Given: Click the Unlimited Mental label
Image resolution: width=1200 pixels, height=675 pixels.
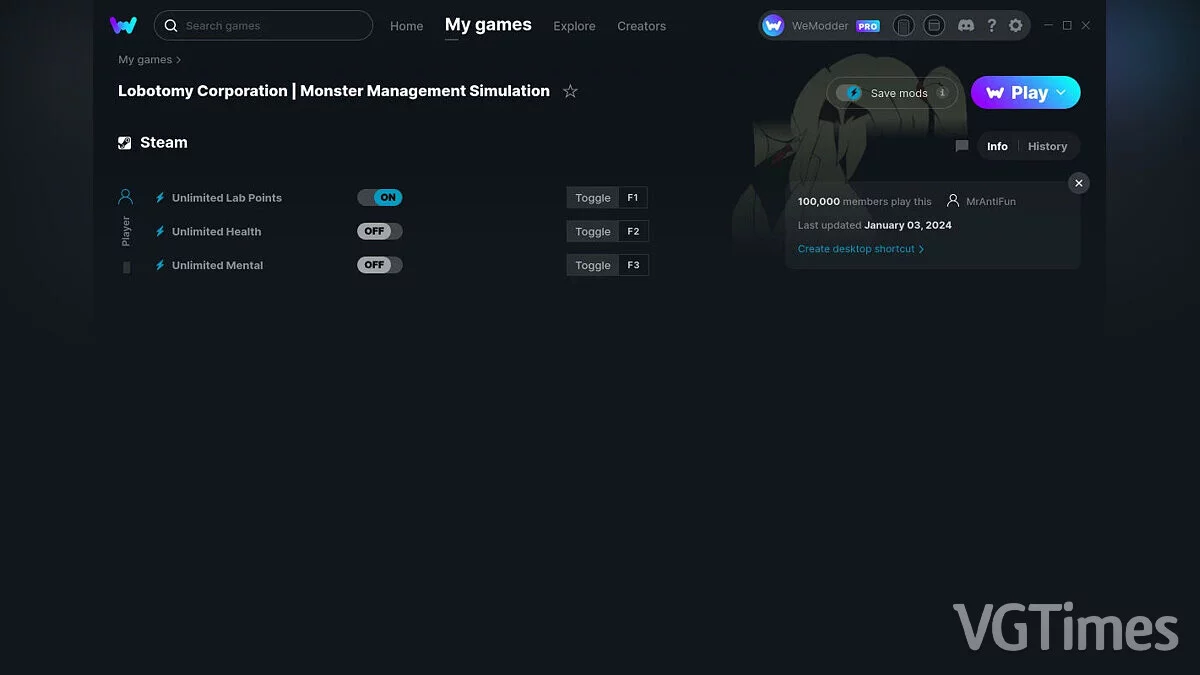Looking at the screenshot, I should pyautogui.click(x=217, y=266).
